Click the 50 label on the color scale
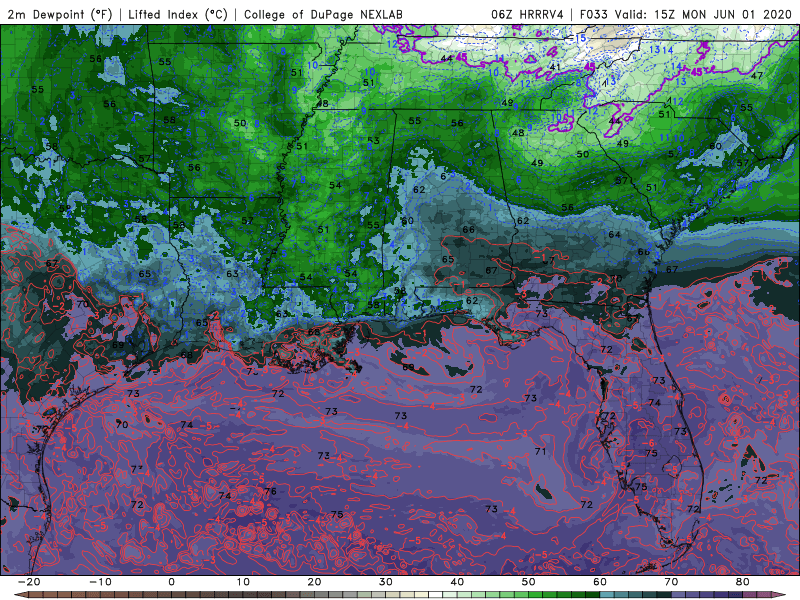The width and height of the screenshot is (800, 600). click(x=529, y=582)
